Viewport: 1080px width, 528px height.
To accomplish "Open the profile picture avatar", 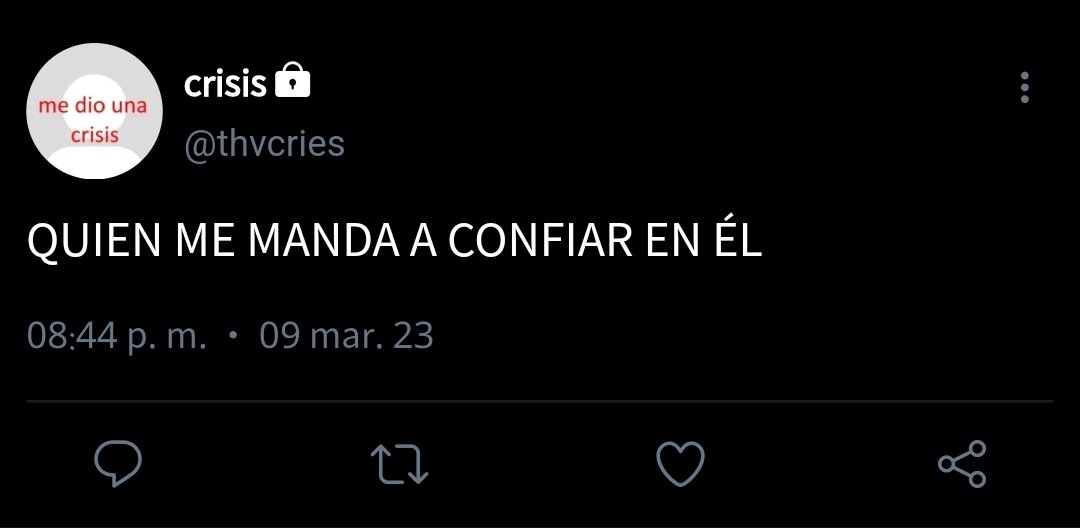I will click(x=94, y=111).
